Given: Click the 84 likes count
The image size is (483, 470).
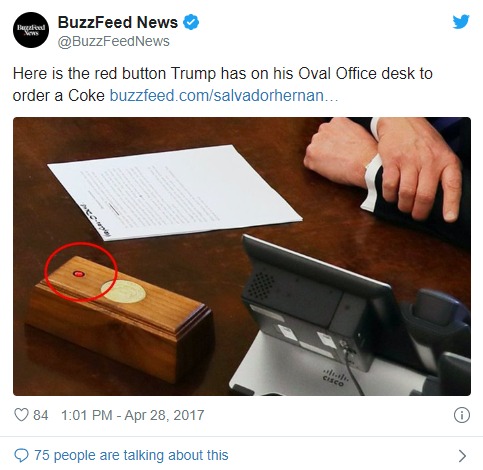Looking at the screenshot, I should (x=41, y=415).
